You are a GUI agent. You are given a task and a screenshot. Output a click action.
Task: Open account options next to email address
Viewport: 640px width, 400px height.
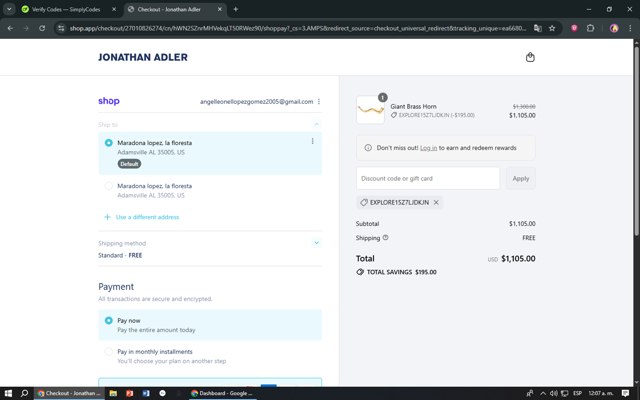point(319,102)
